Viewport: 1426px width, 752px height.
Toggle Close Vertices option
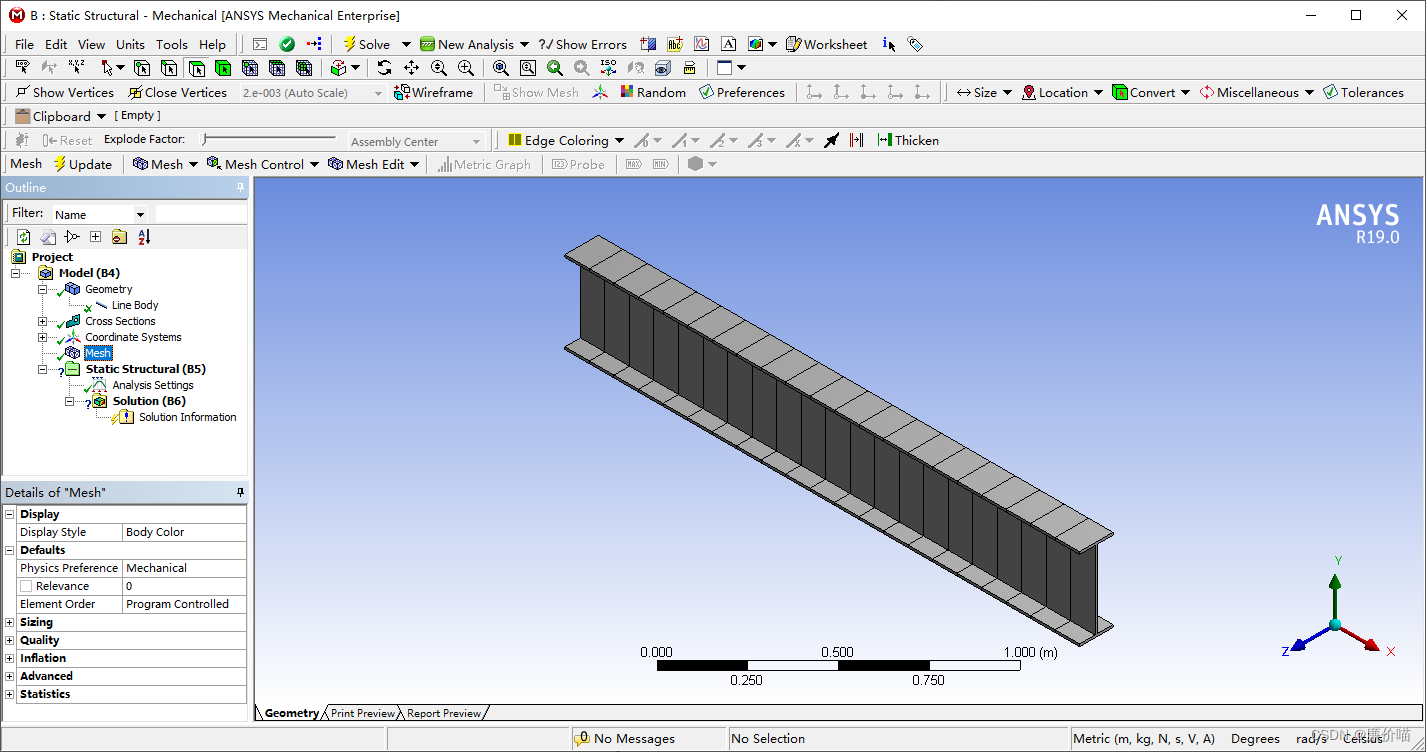[x=178, y=92]
